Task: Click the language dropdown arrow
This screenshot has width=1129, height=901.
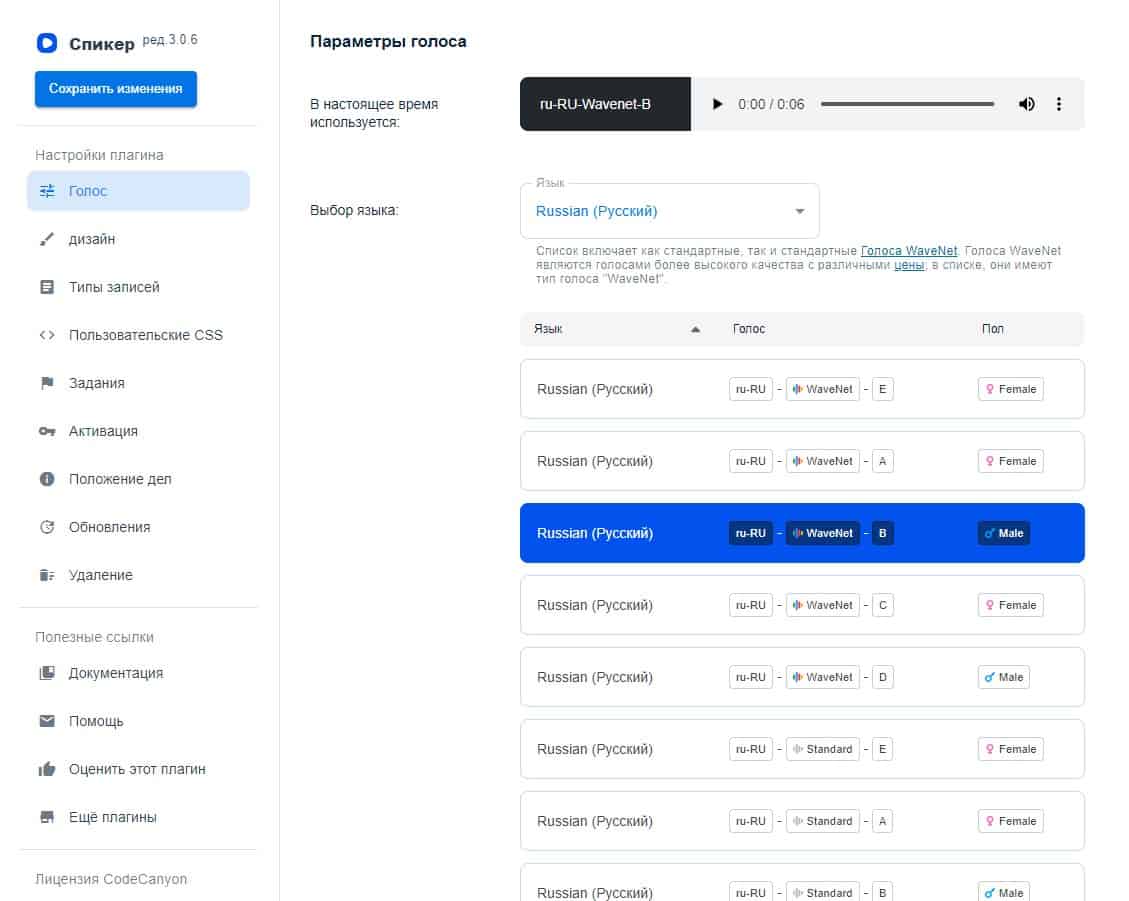Action: (x=800, y=211)
